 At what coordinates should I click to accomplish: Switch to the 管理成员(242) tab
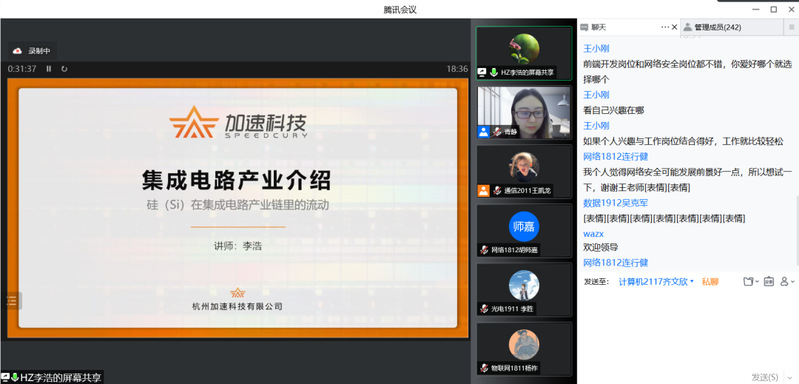712,27
